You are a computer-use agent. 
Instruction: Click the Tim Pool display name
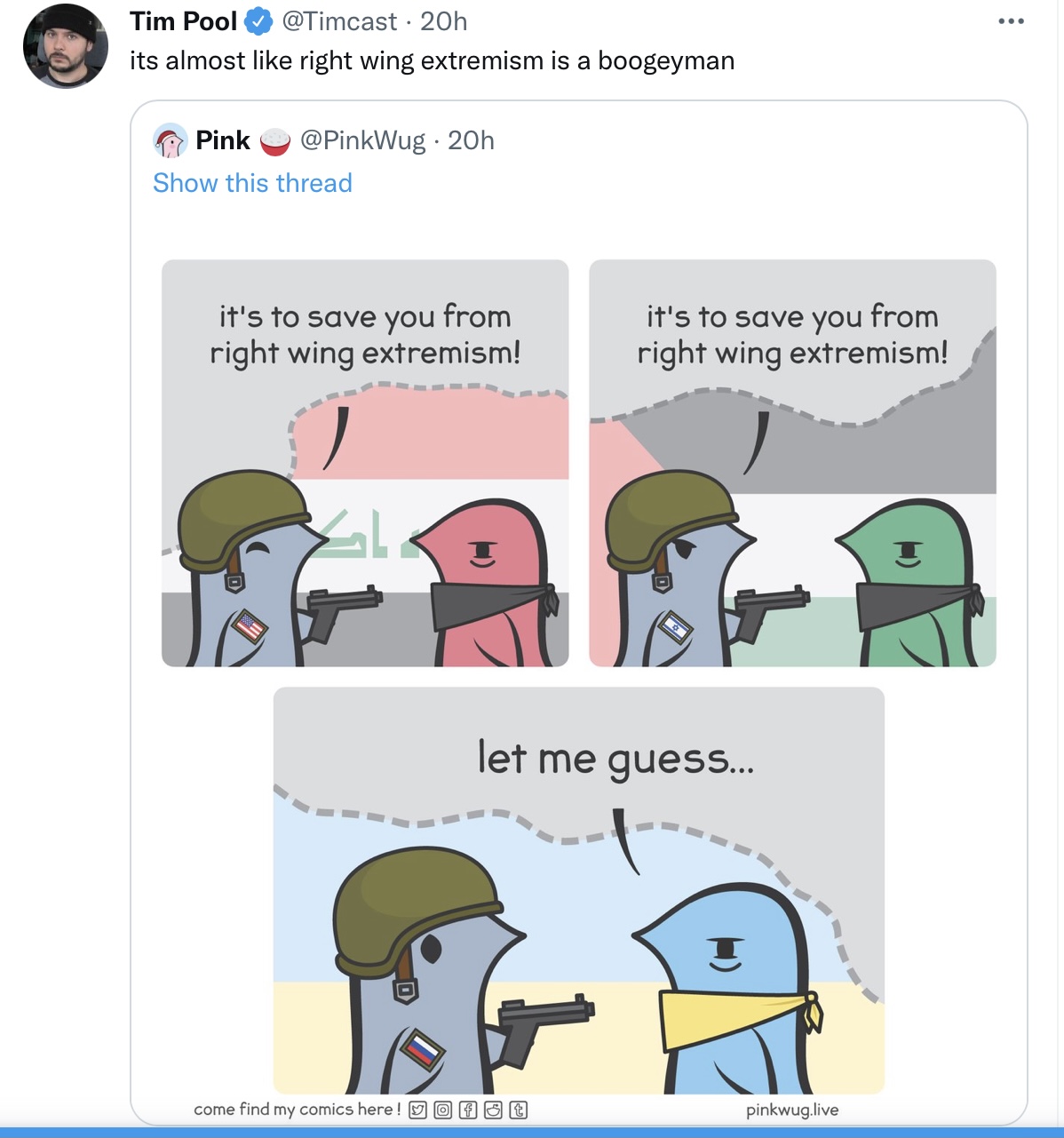(x=183, y=21)
